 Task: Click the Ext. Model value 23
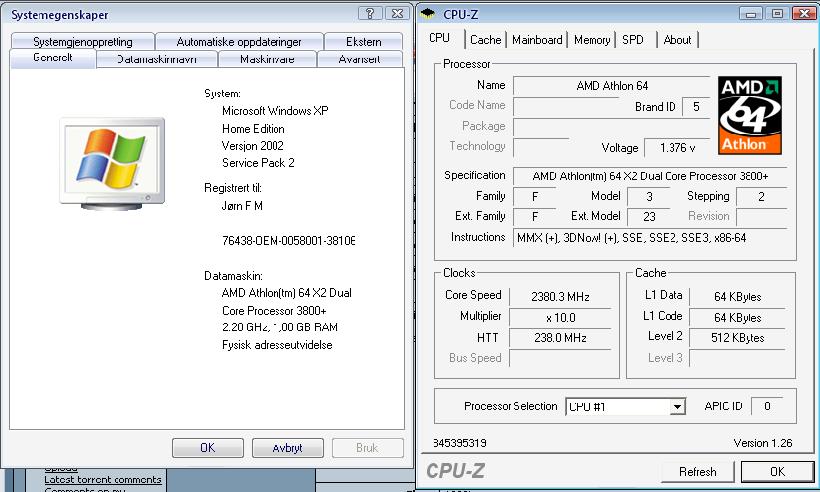(650, 216)
